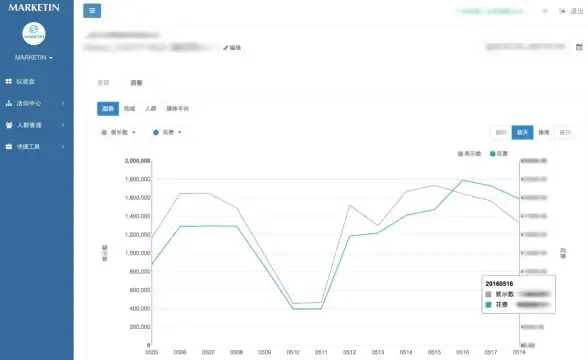Expand the 快捷工具 sidebar menu chevron
The height and width of the screenshot is (360, 588).
63,147
